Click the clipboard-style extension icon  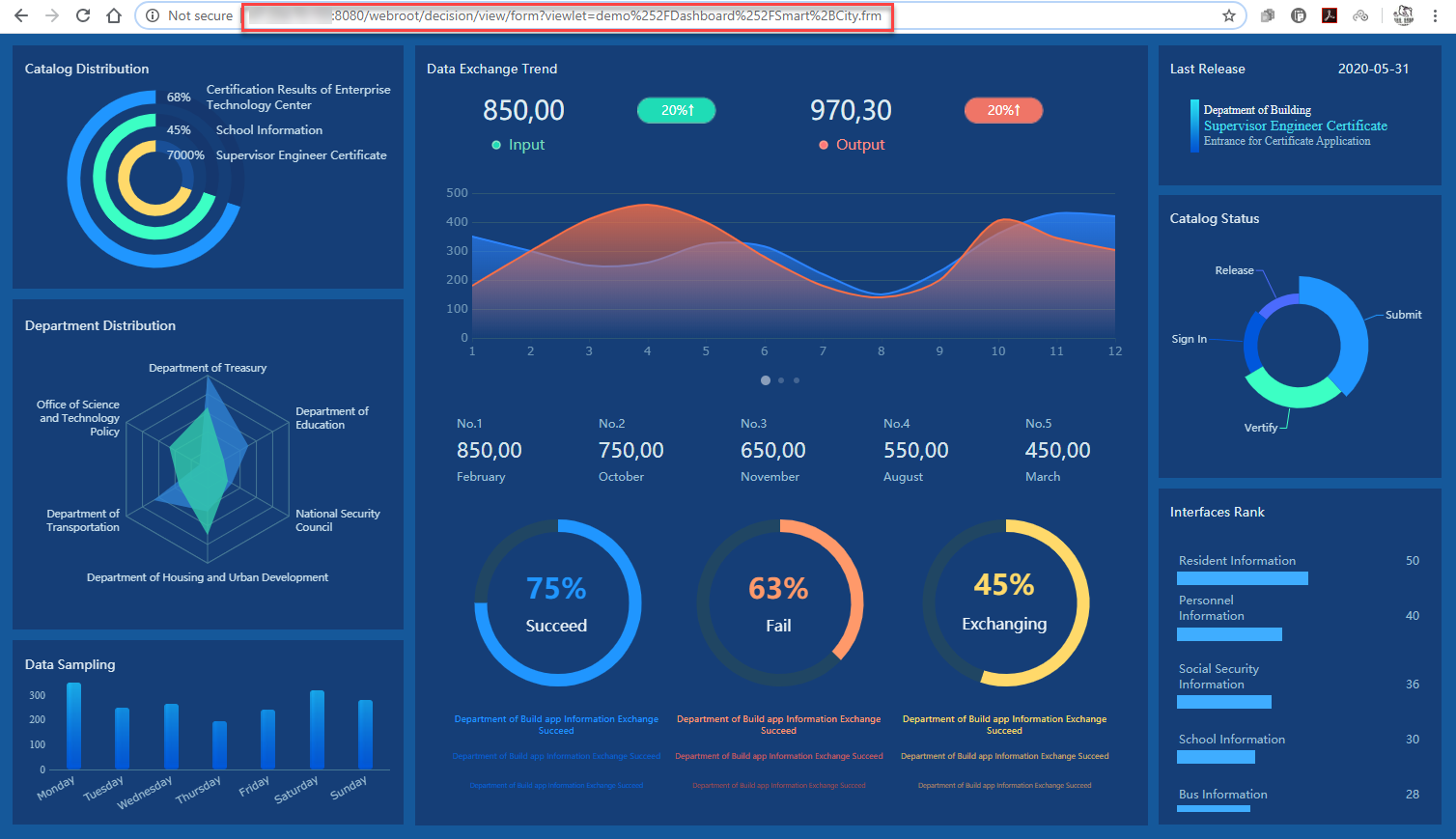click(x=1299, y=14)
